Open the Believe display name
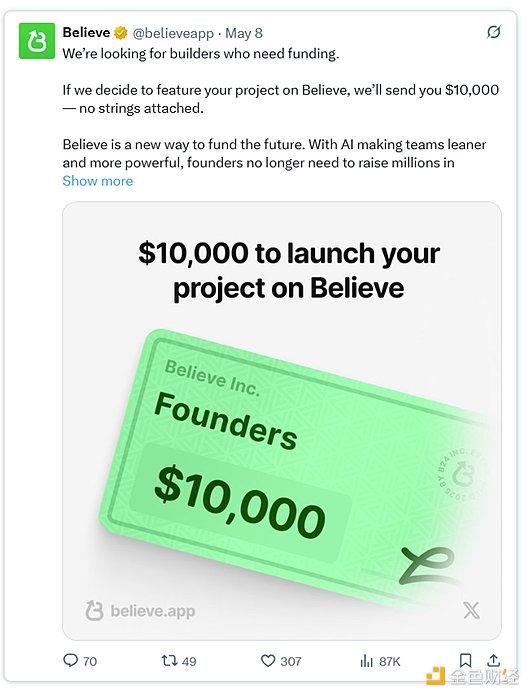This screenshot has height=696, width=530. click(87, 32)
